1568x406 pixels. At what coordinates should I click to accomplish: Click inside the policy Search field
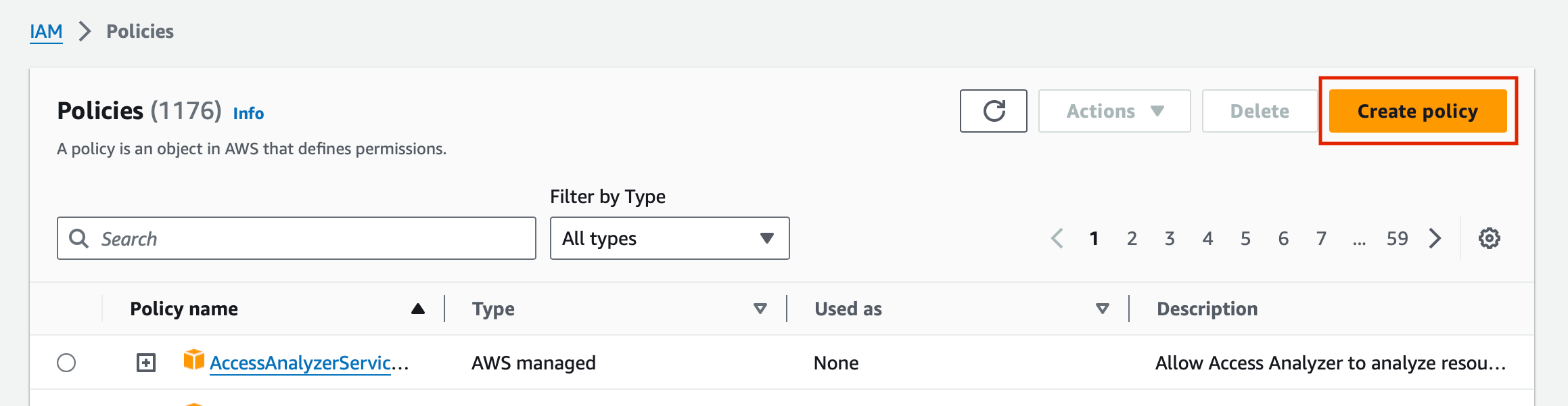[296, 238]
